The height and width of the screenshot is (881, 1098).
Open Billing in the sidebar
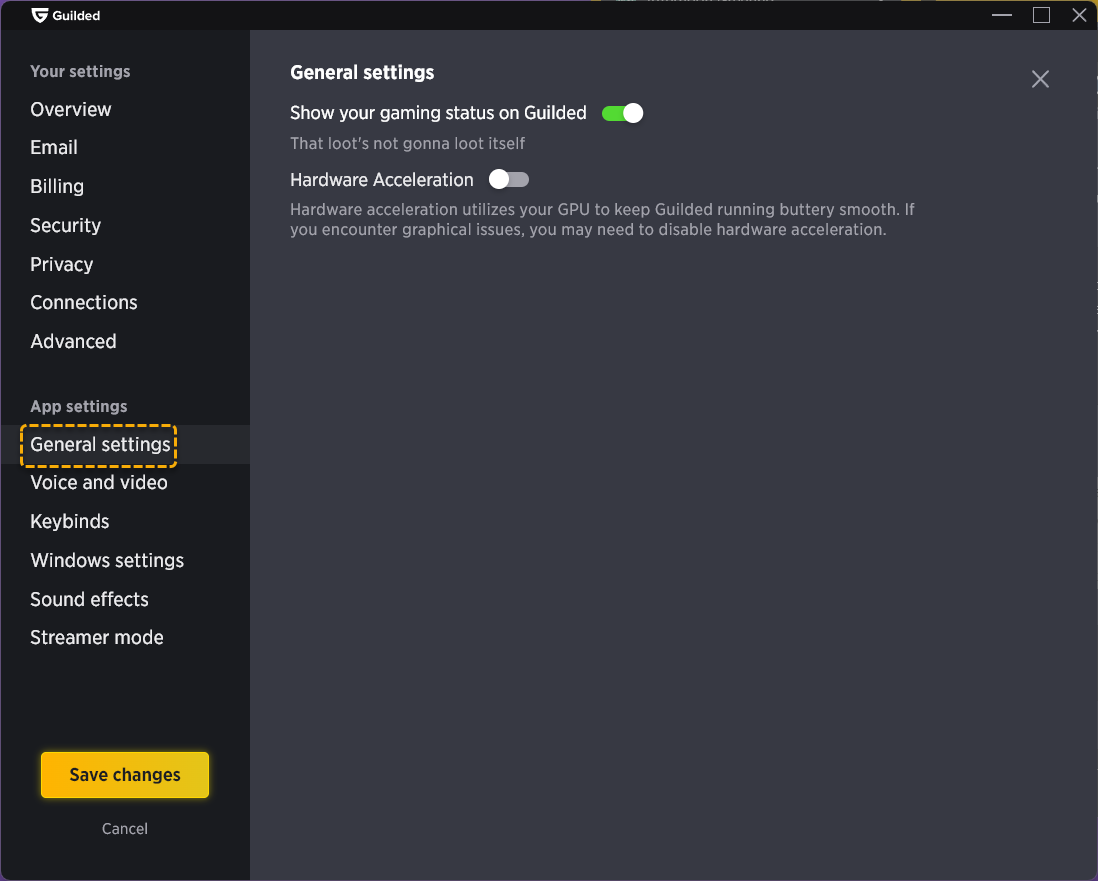[57, 186]
